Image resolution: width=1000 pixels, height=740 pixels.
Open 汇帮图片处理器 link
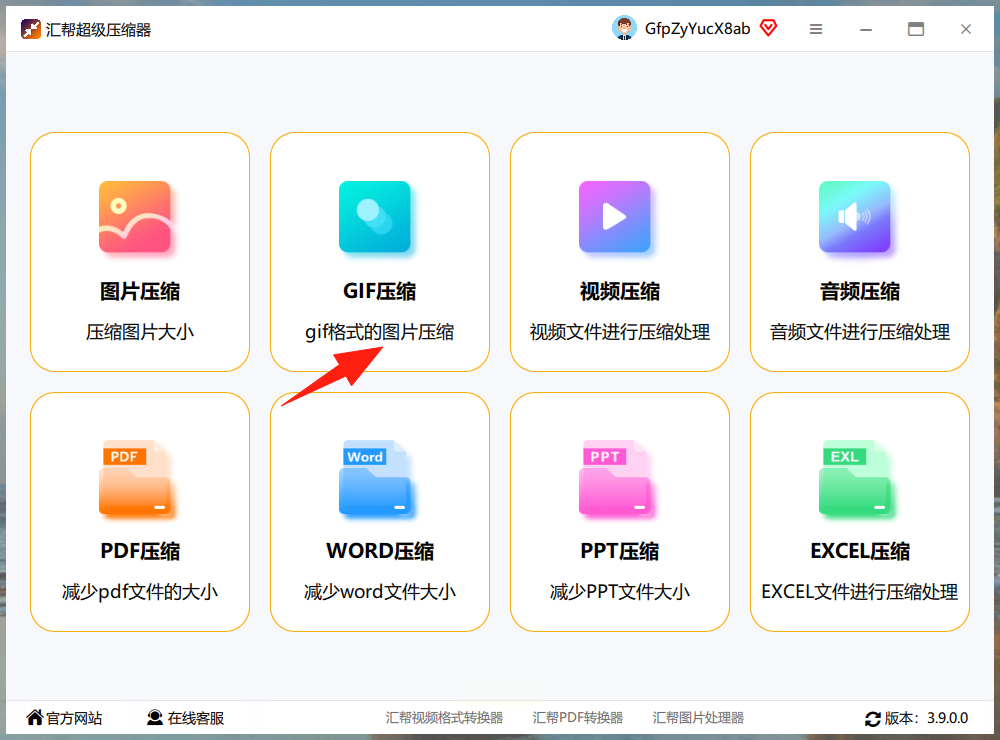coord(698,718)
